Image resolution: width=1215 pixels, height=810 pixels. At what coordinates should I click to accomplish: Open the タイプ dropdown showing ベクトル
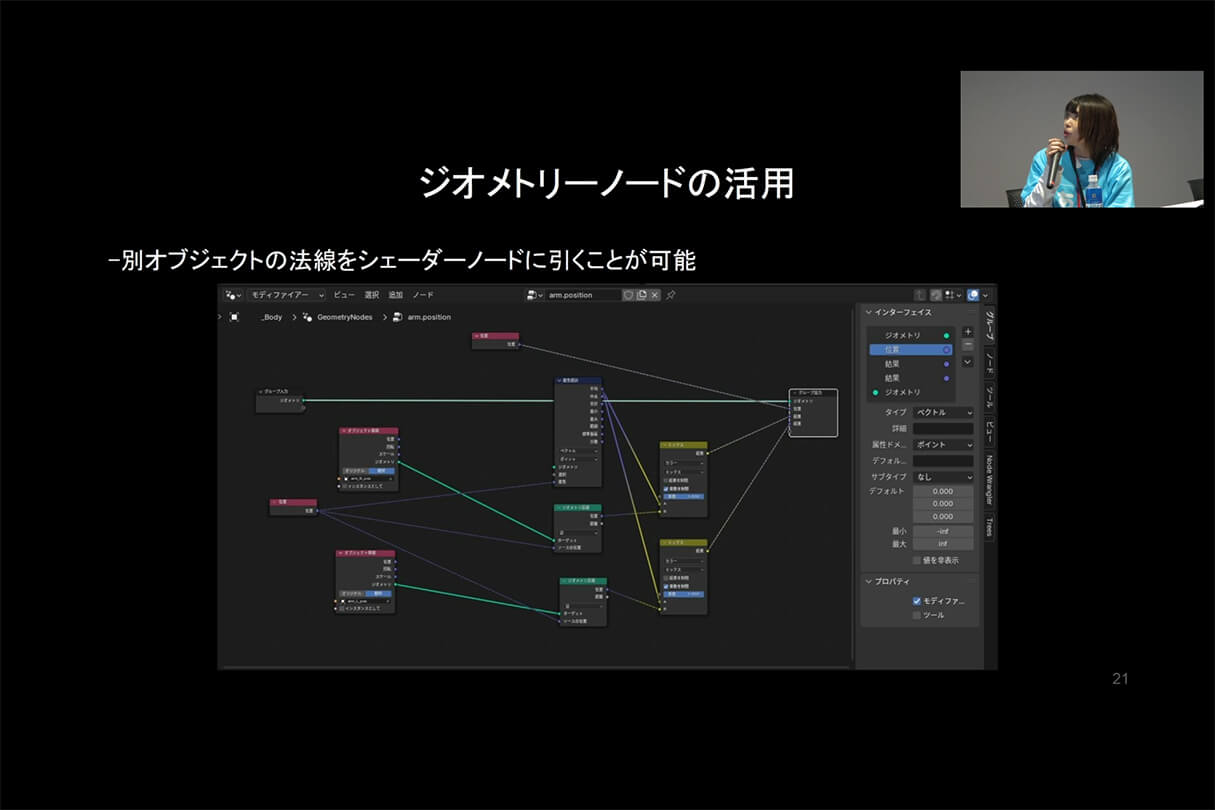(943, 412)
